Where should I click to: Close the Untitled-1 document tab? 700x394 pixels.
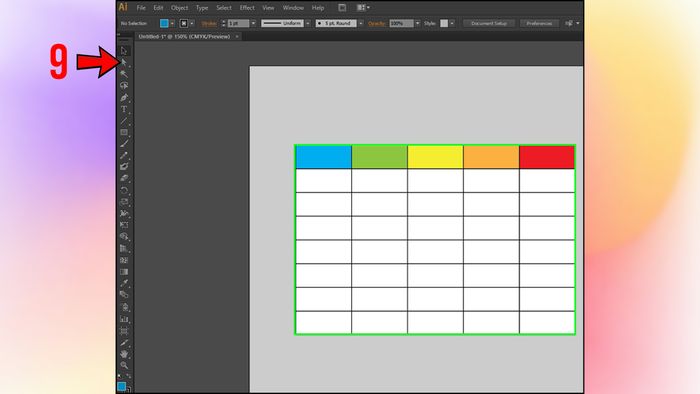click(237, 37)
